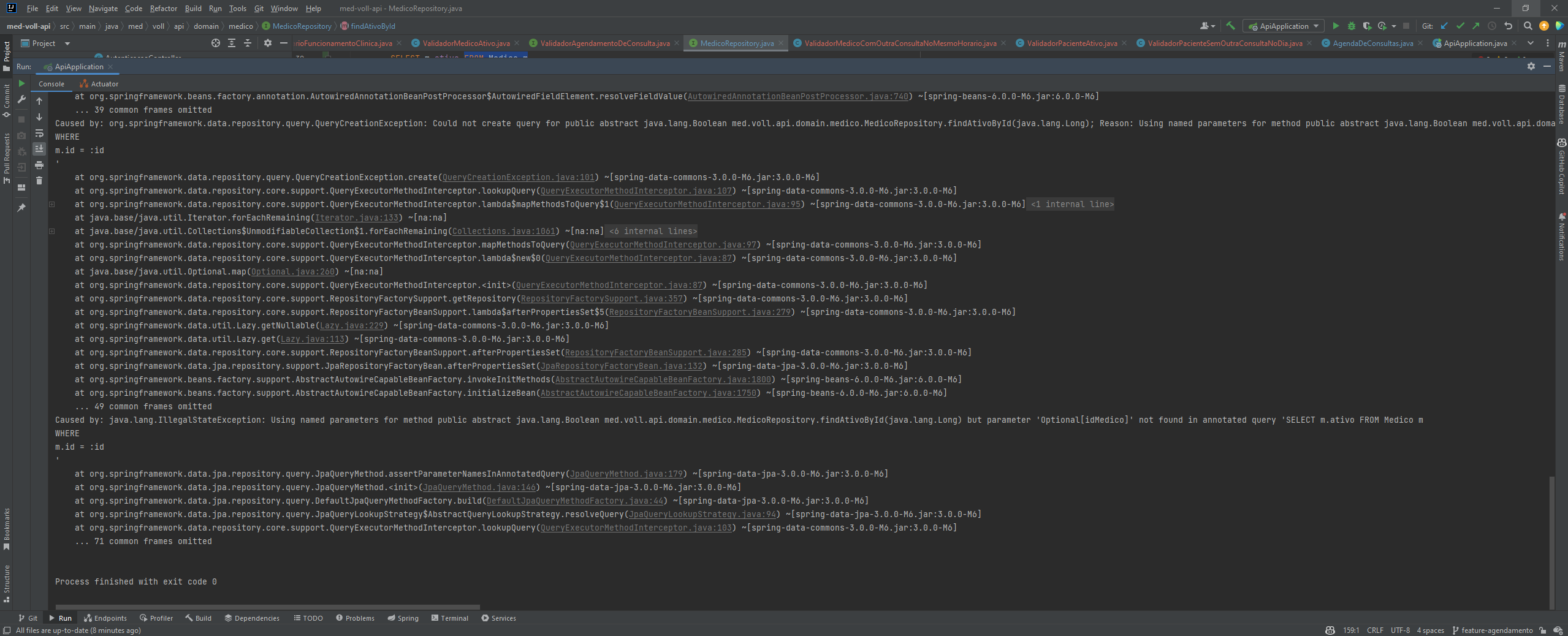The width and height of the screenshot is (1568, 636).
Task: Open the Code With Me dropdown
Action: coord(1207,26)
